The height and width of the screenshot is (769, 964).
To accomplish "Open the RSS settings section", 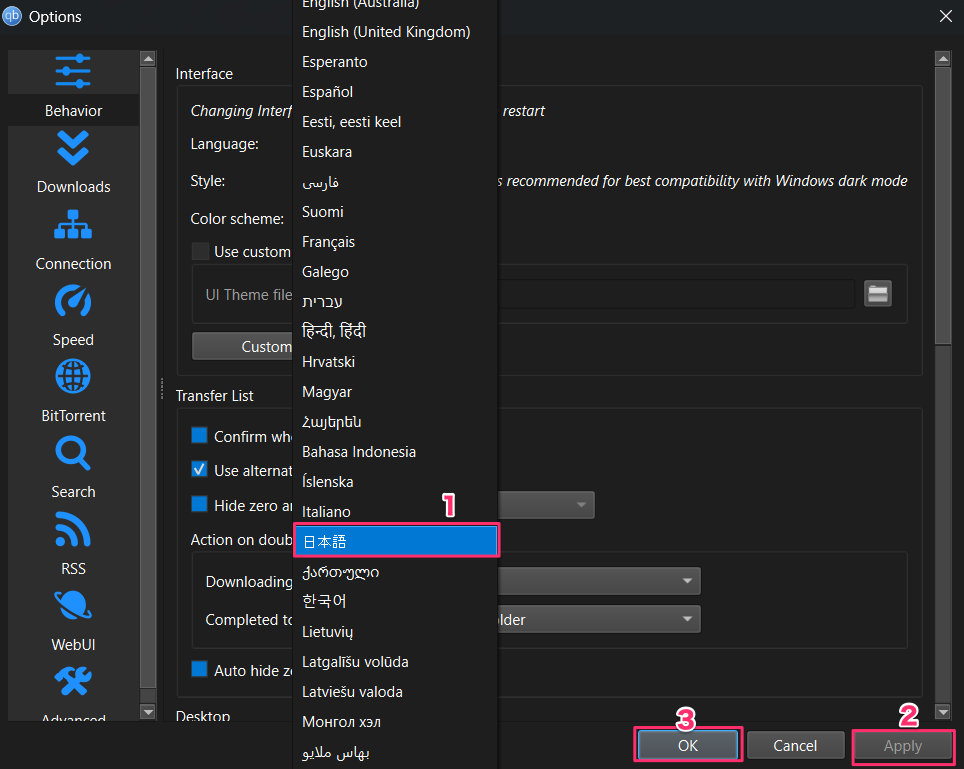I will [73, 545].
